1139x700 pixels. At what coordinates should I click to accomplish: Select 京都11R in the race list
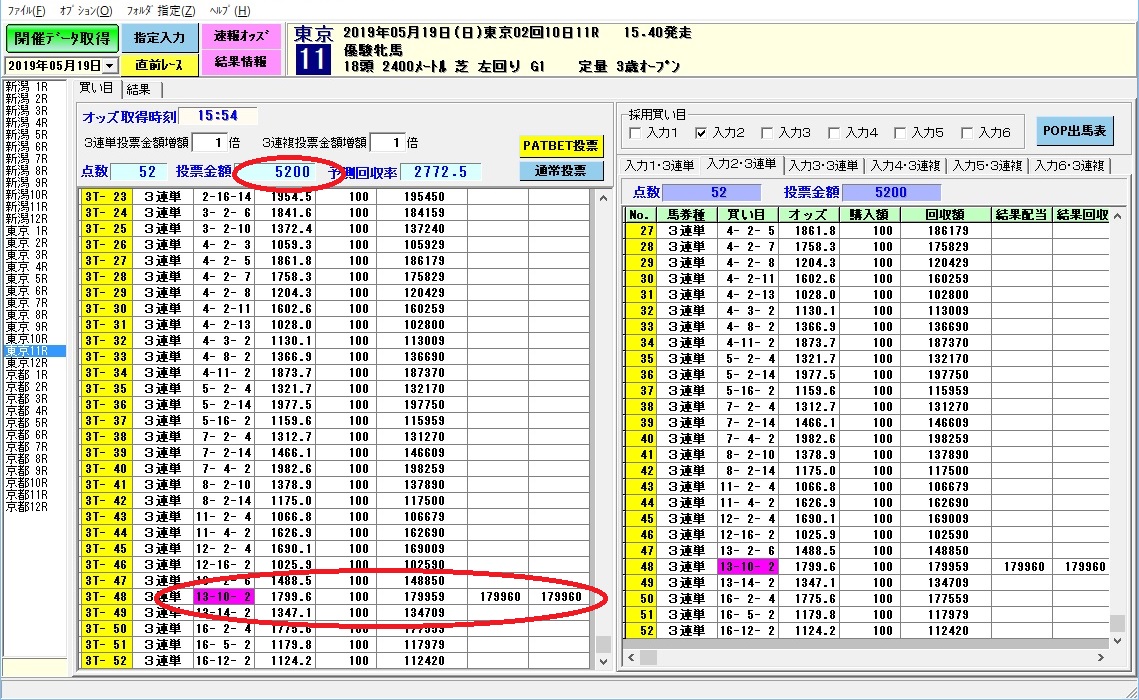[x=26, y=494]
